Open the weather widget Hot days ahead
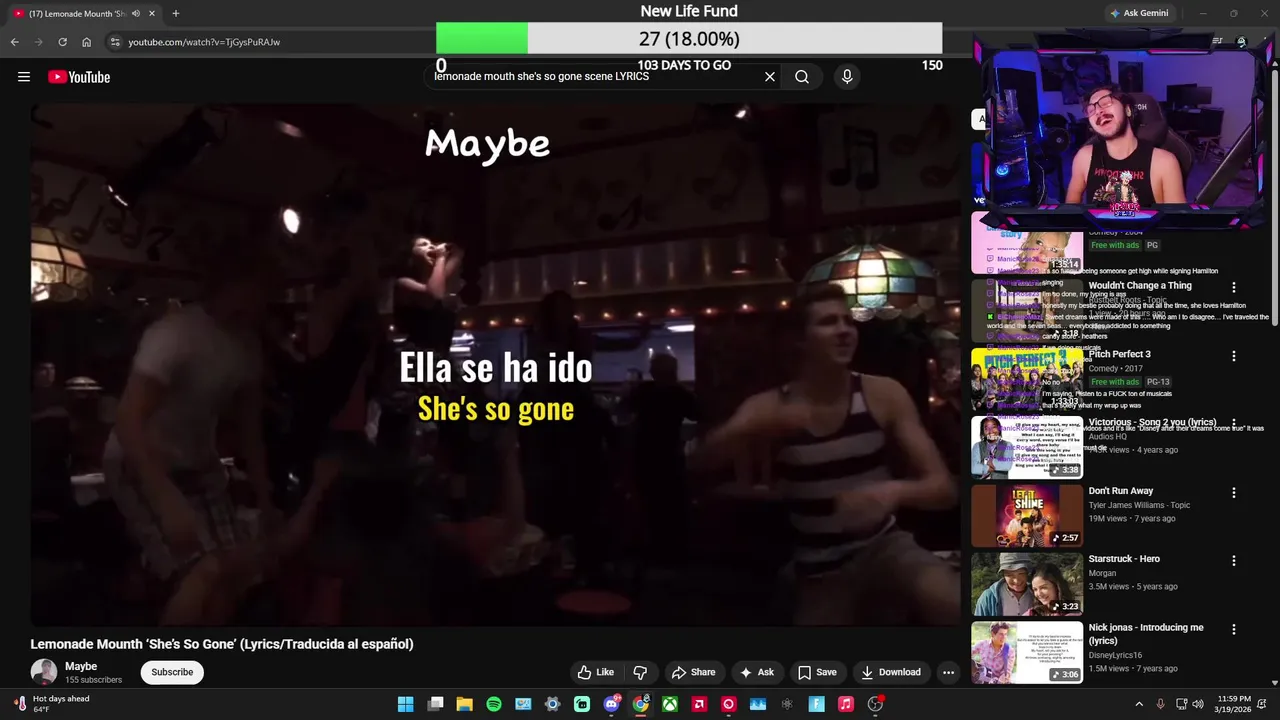The height and width of the screenshot is (720, 1280). (x=52, y=704)
